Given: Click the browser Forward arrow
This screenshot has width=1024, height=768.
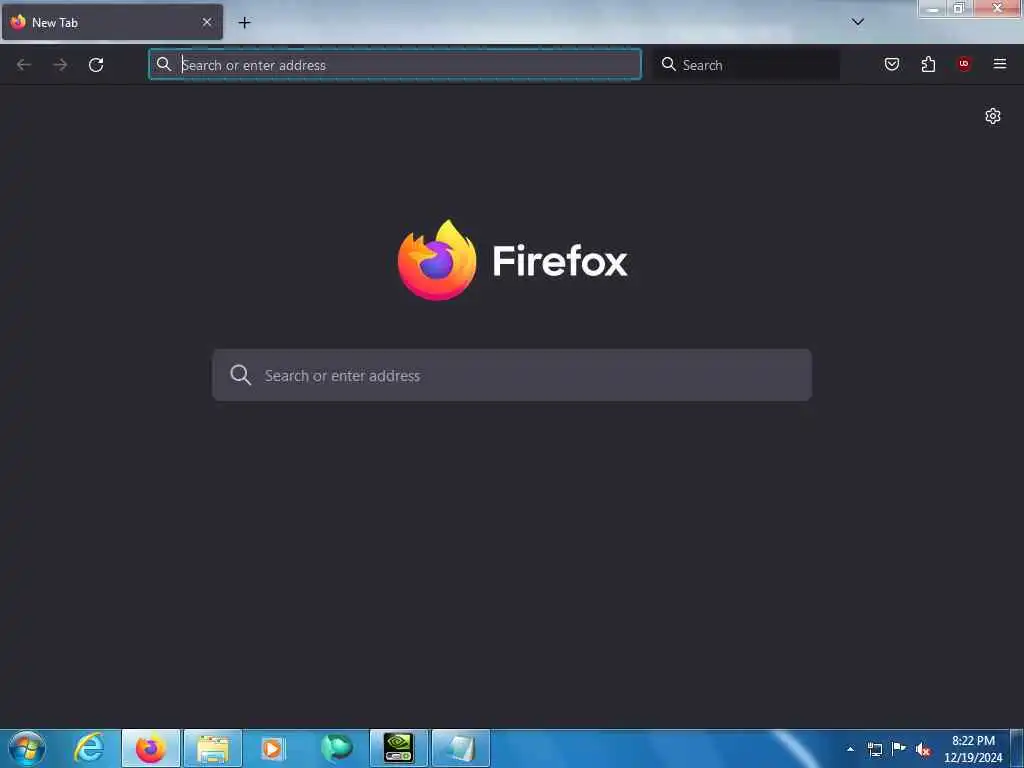Looking at the screenshot, I should pos(60,65).
